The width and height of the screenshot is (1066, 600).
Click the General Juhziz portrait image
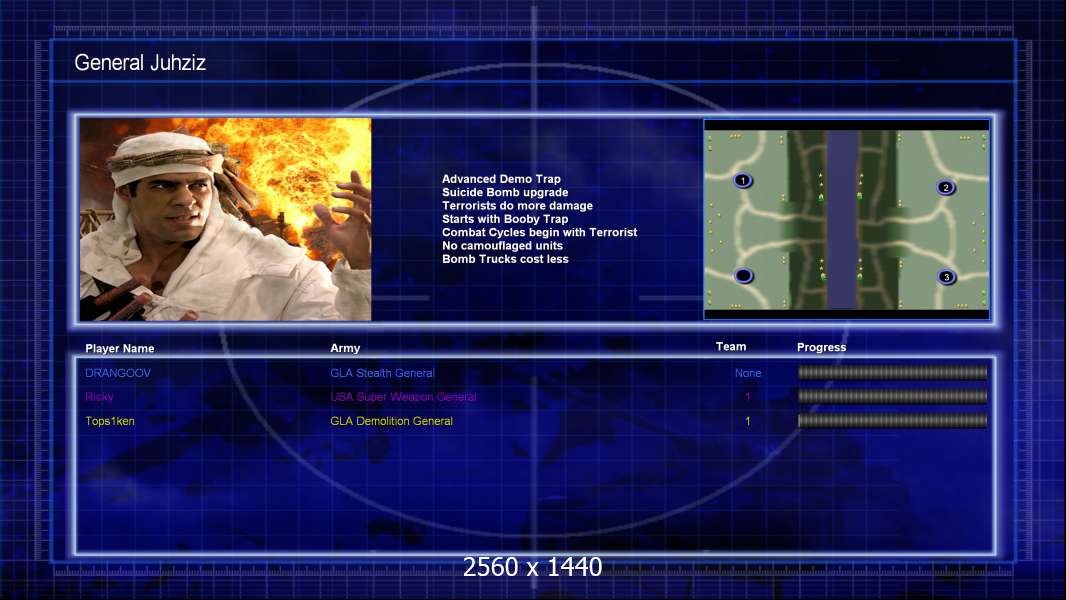[x=226, y=219]
